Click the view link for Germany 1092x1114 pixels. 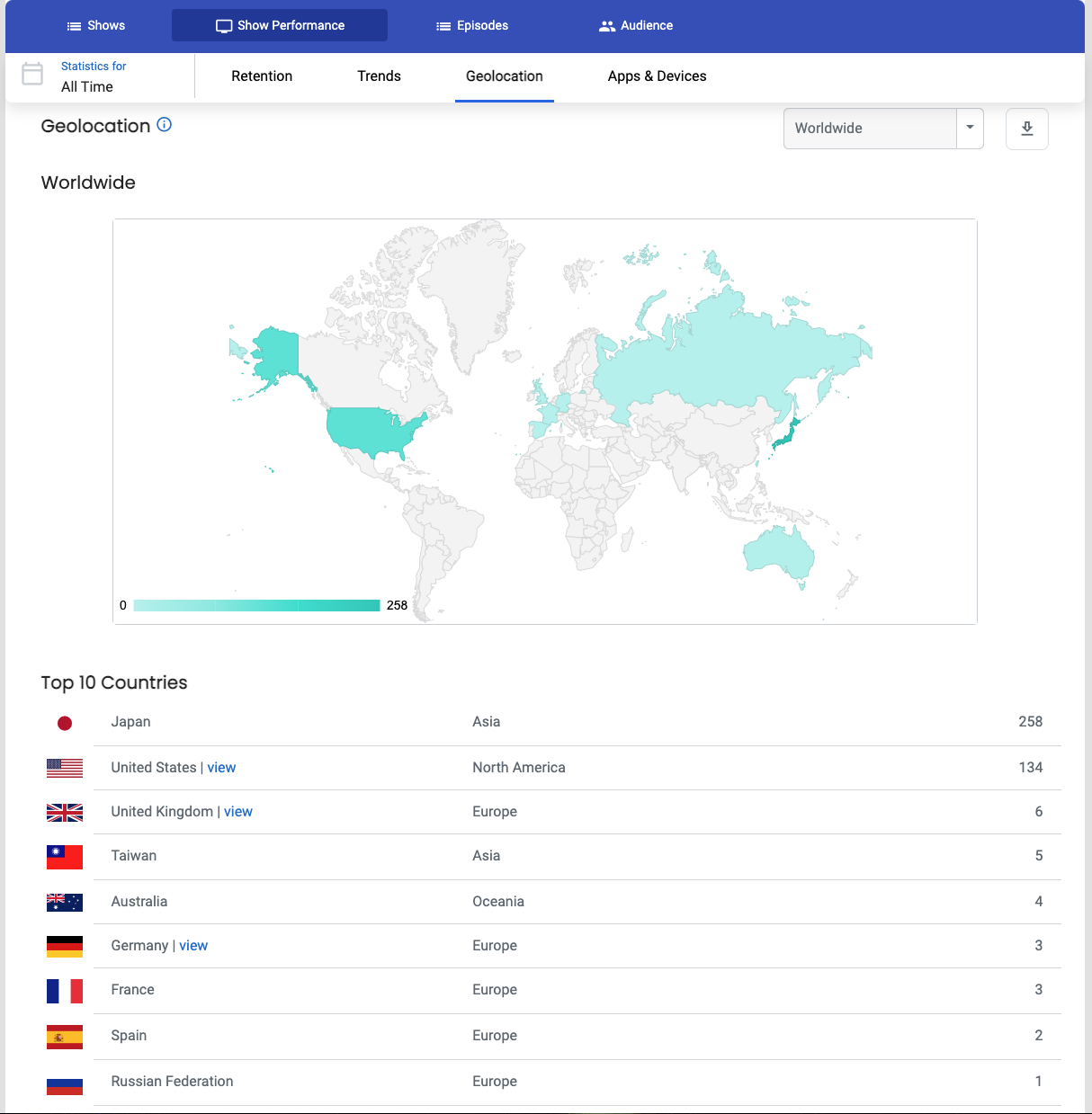(x=193, y=946)
